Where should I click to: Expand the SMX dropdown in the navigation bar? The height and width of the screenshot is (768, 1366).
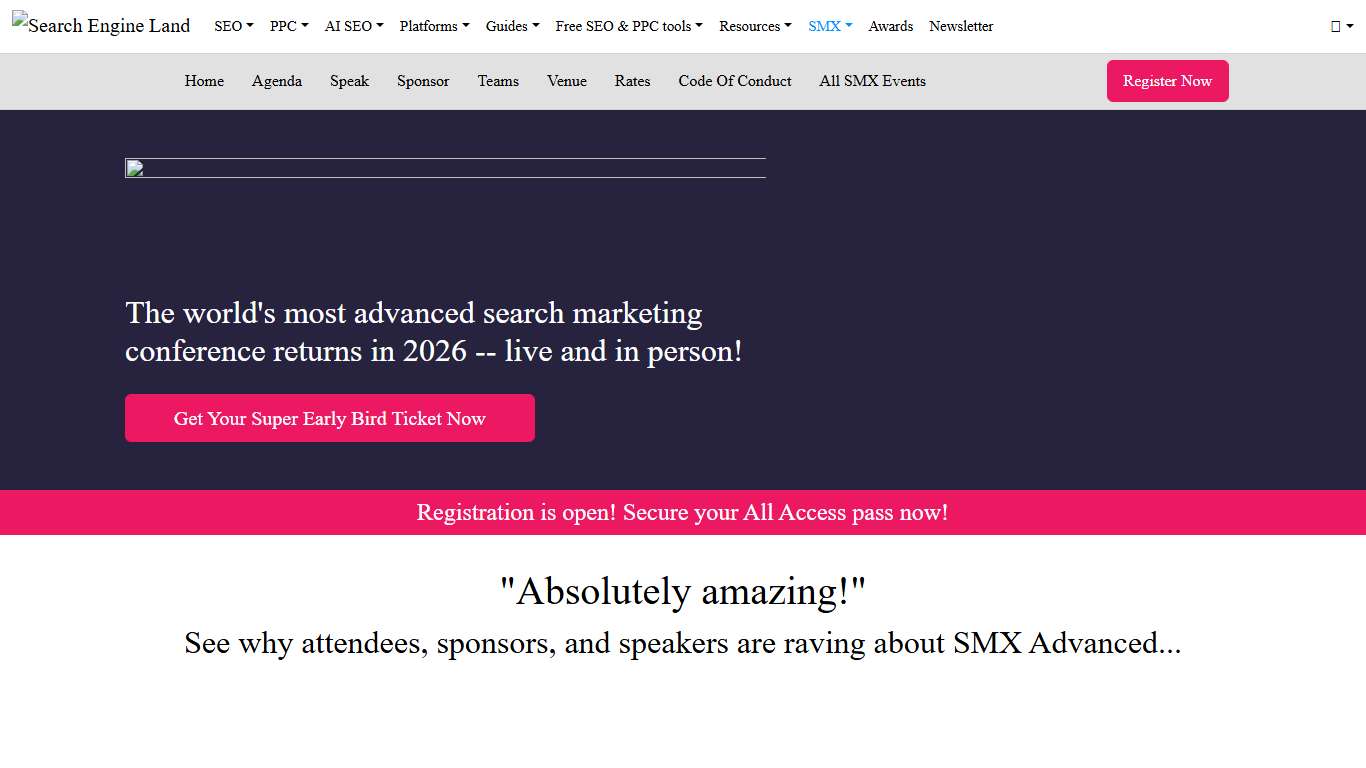click(x=829, y=26)
